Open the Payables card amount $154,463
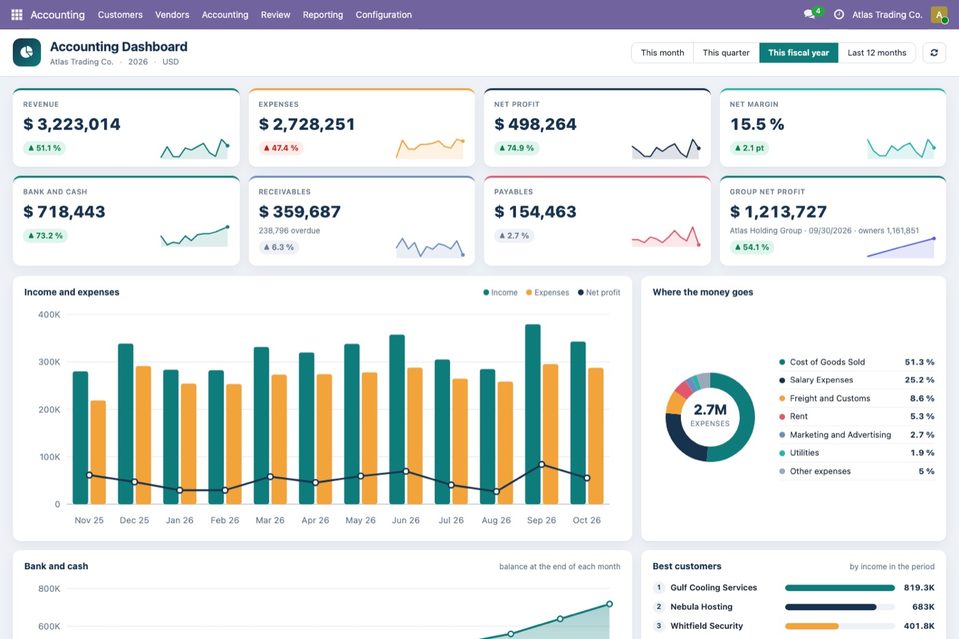959x639 pixels. click(535, 212)
